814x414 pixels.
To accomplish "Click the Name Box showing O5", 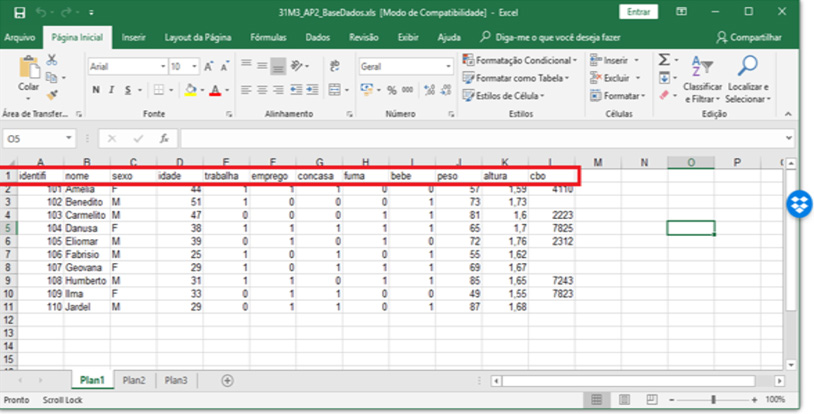I will 39,139.
